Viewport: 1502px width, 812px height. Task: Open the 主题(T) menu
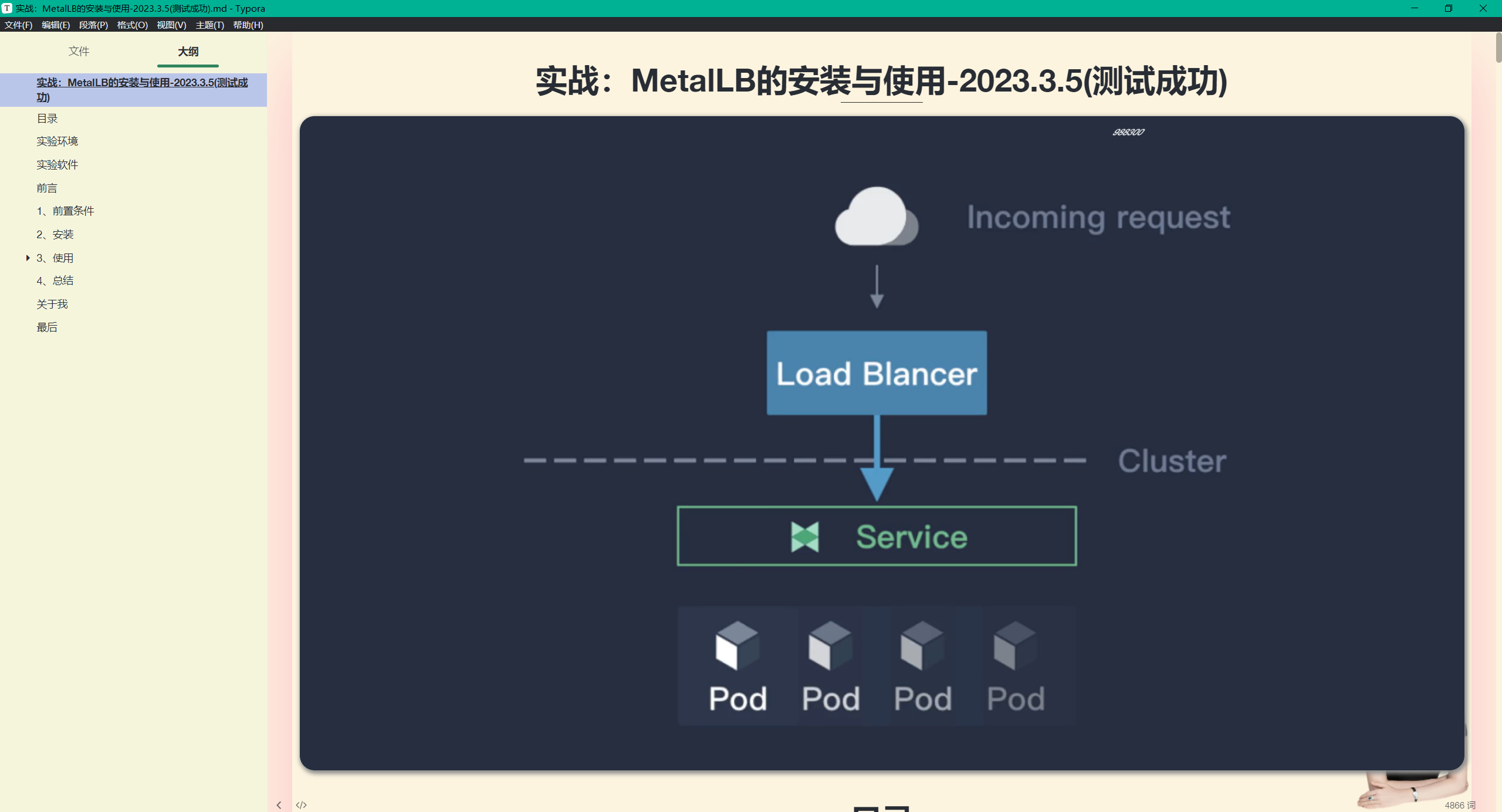point(209,25)
